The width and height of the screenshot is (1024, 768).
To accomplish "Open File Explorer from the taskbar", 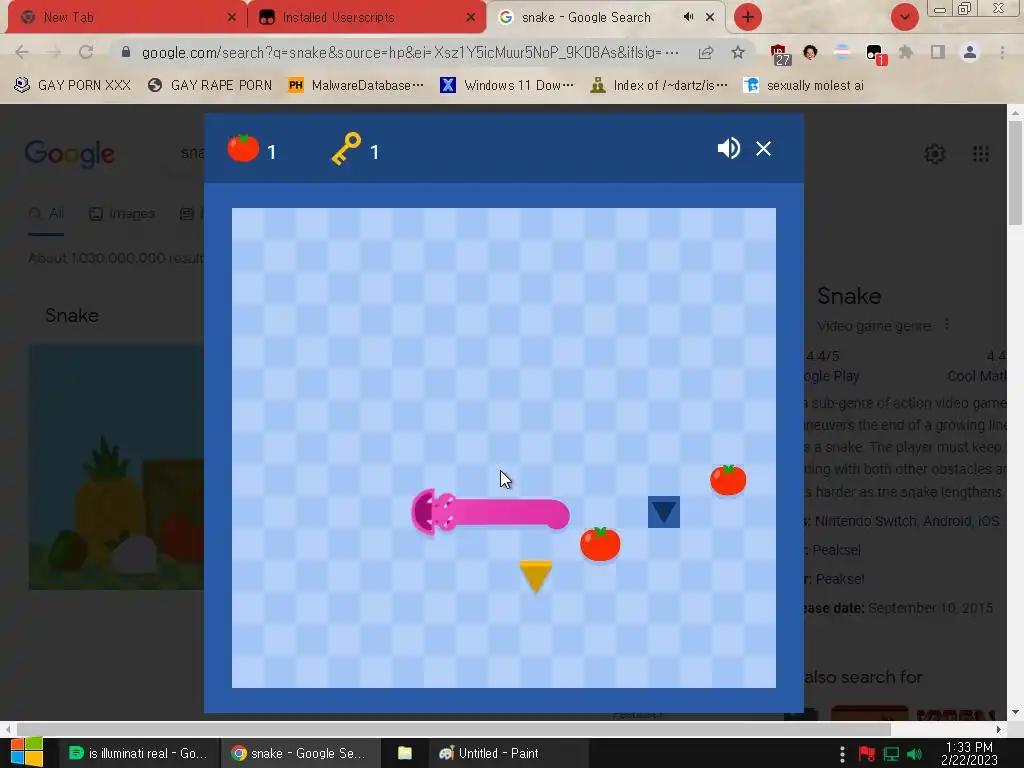I will point(405,753).
